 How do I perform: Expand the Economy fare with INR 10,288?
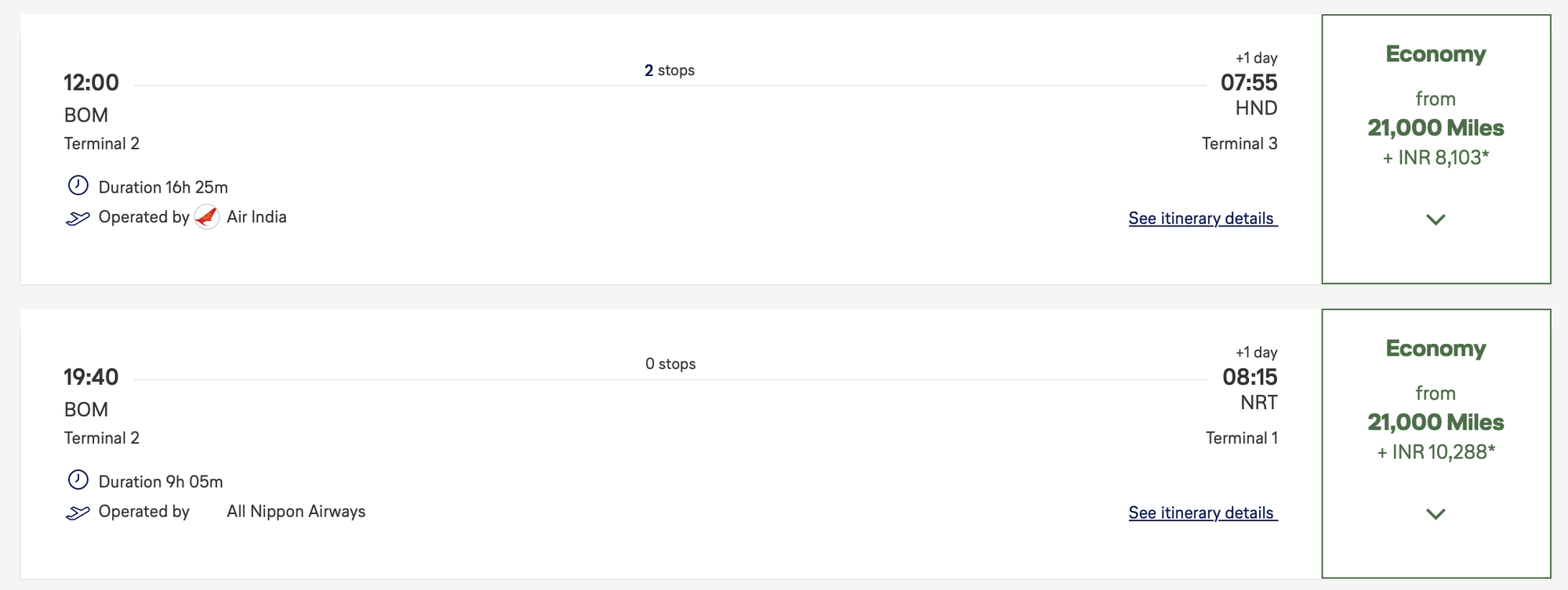(1436, 514)
